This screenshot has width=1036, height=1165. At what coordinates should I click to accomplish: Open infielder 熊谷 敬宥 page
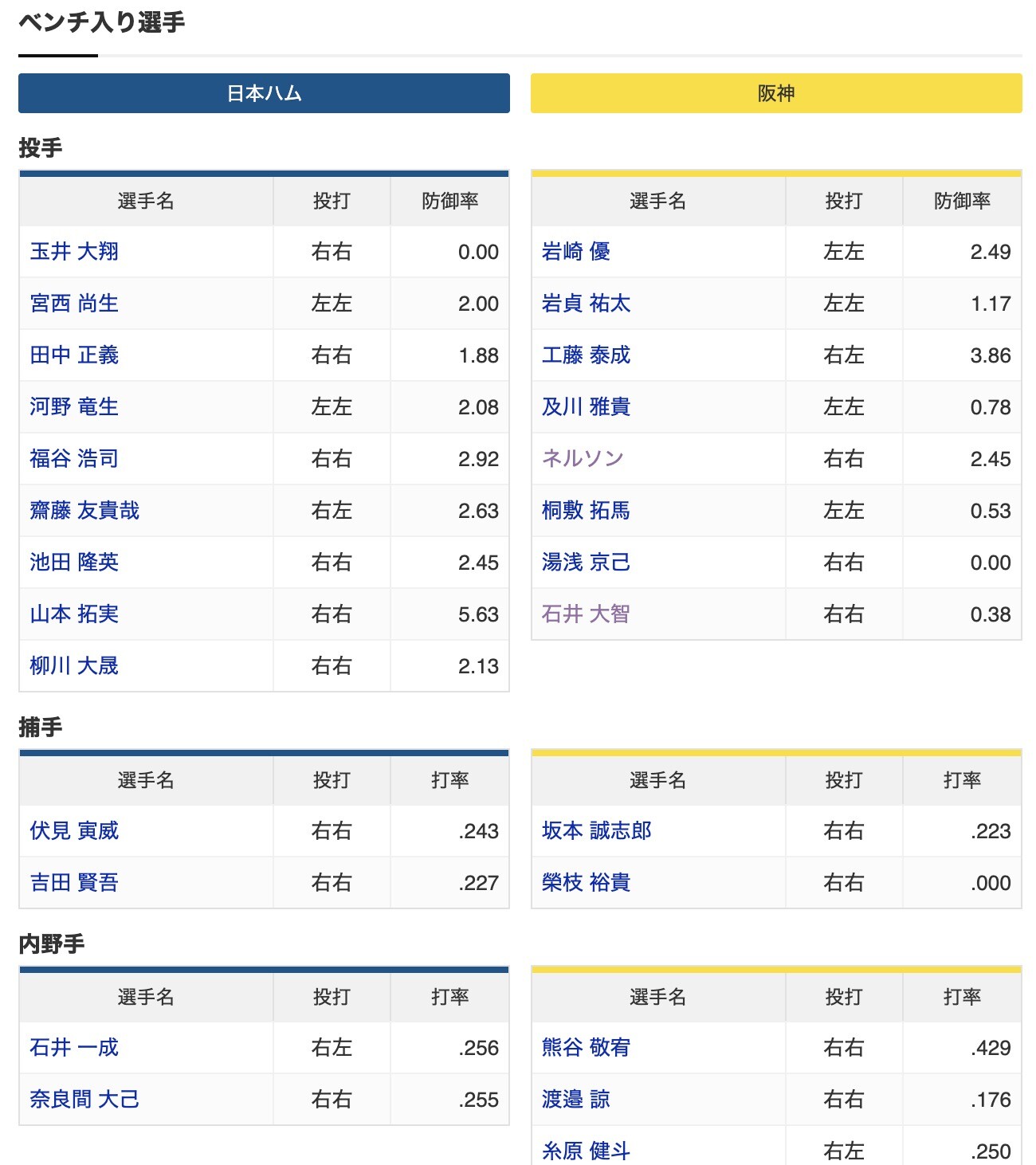587,1048
